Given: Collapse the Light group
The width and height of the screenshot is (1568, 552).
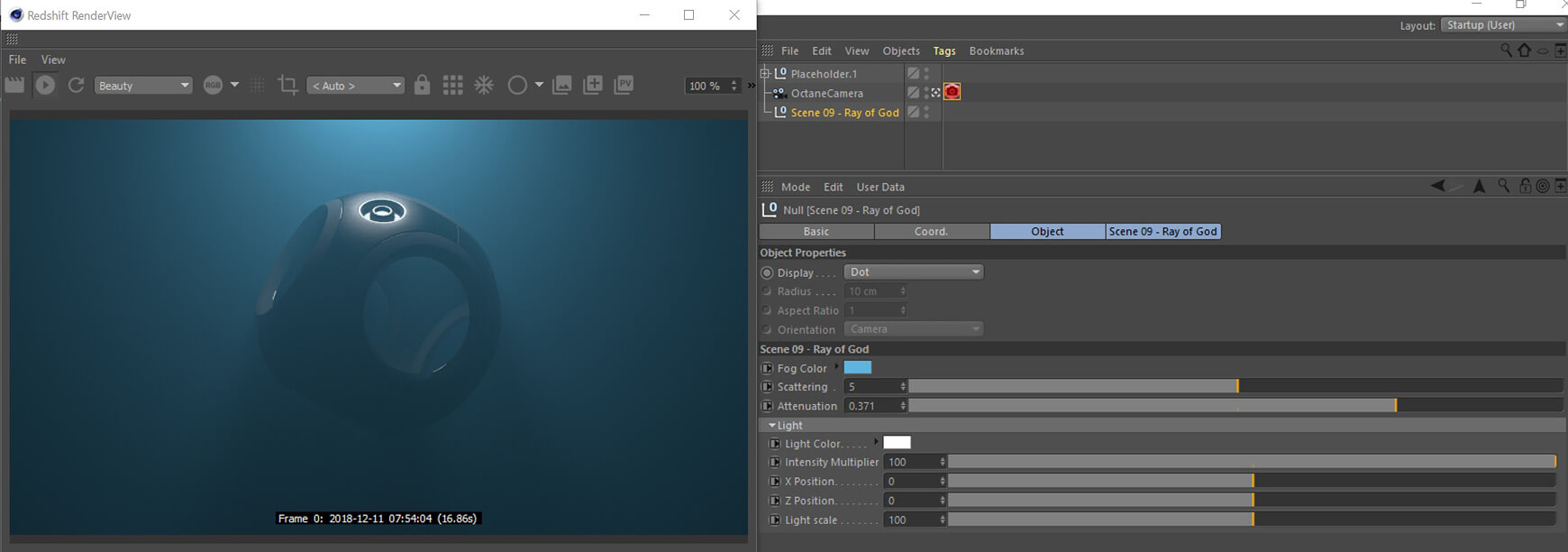Looking at the screenshot, I should coord(772,425).
